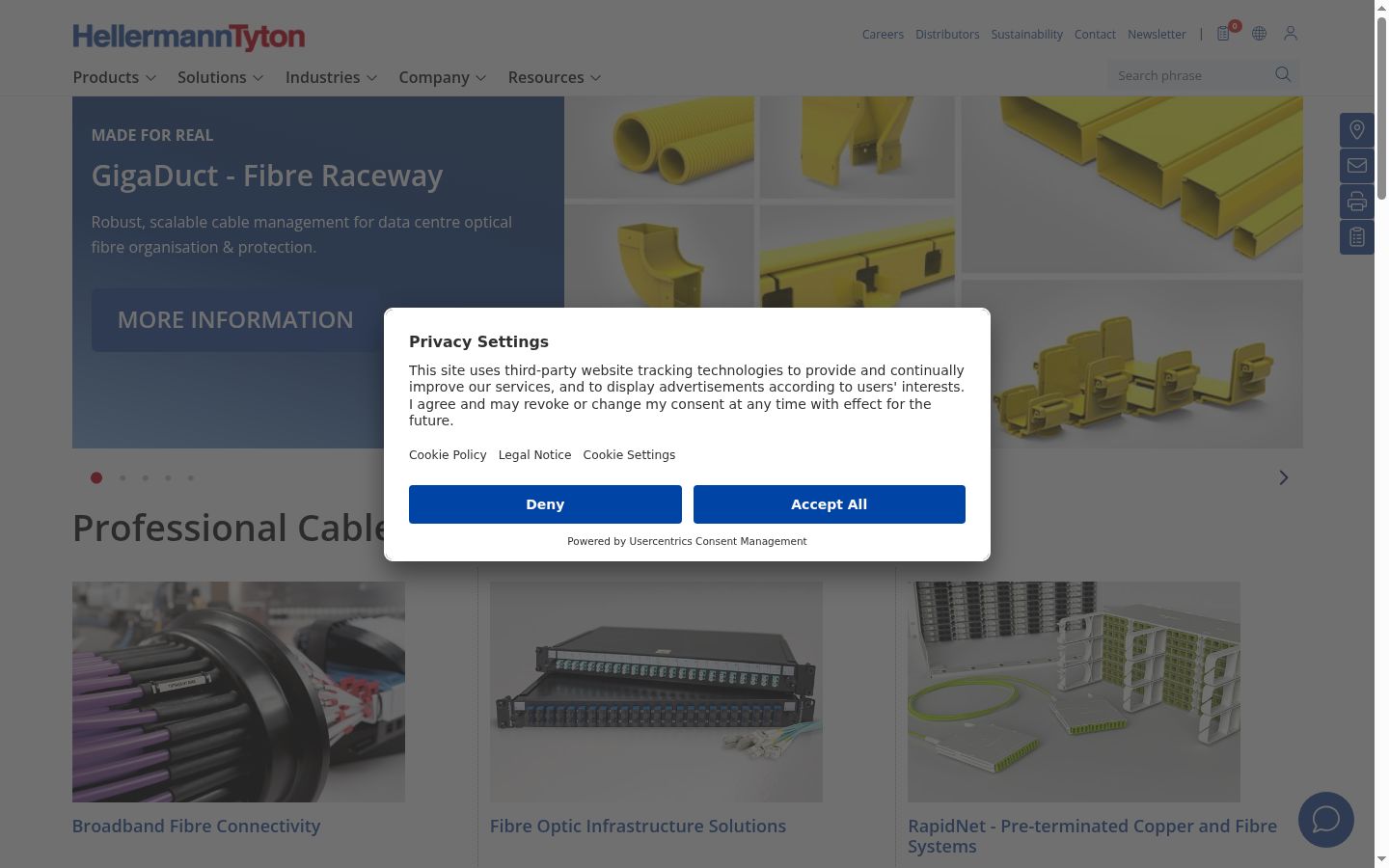1389x868 pixels.
Task: Open the Contact link
Action: tap(1095, 35)
